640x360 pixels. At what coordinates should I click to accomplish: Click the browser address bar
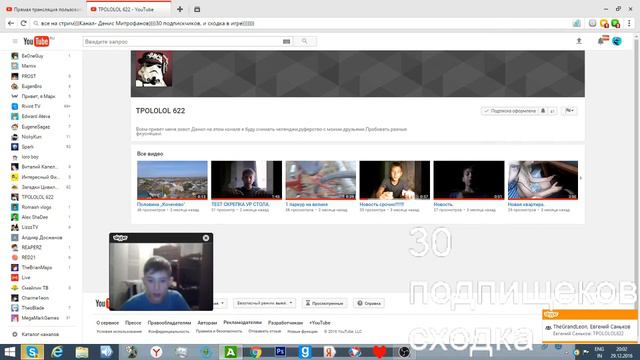302,23
